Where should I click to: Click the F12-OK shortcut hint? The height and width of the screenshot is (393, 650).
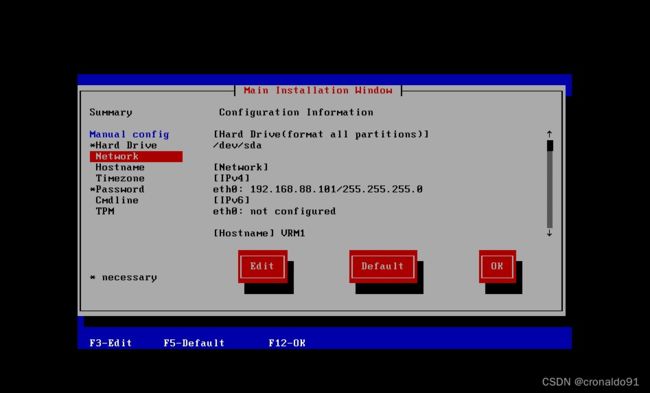coord(287,343)
